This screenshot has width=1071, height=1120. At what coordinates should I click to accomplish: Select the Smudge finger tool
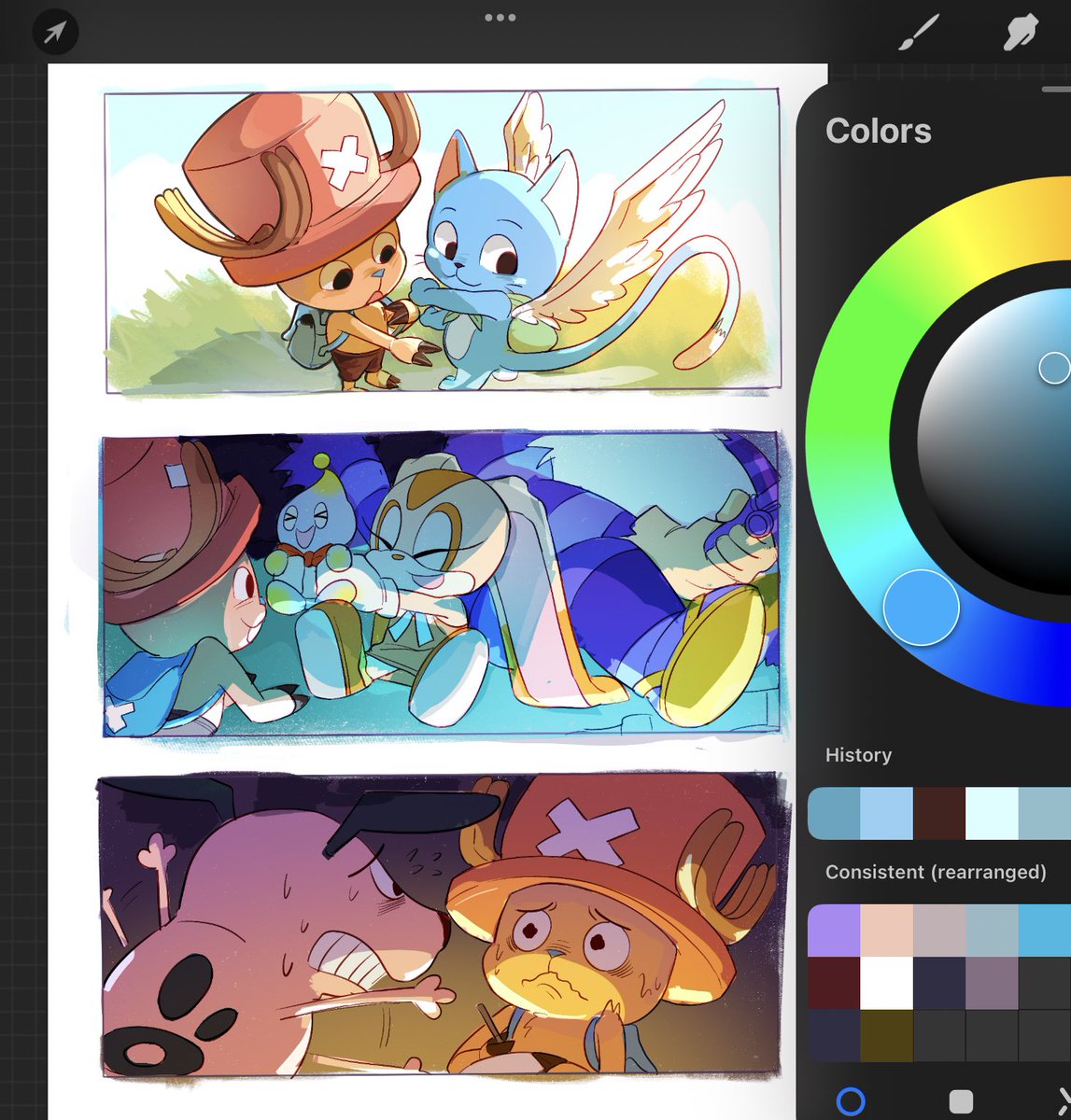click(x=1020, y=33)
